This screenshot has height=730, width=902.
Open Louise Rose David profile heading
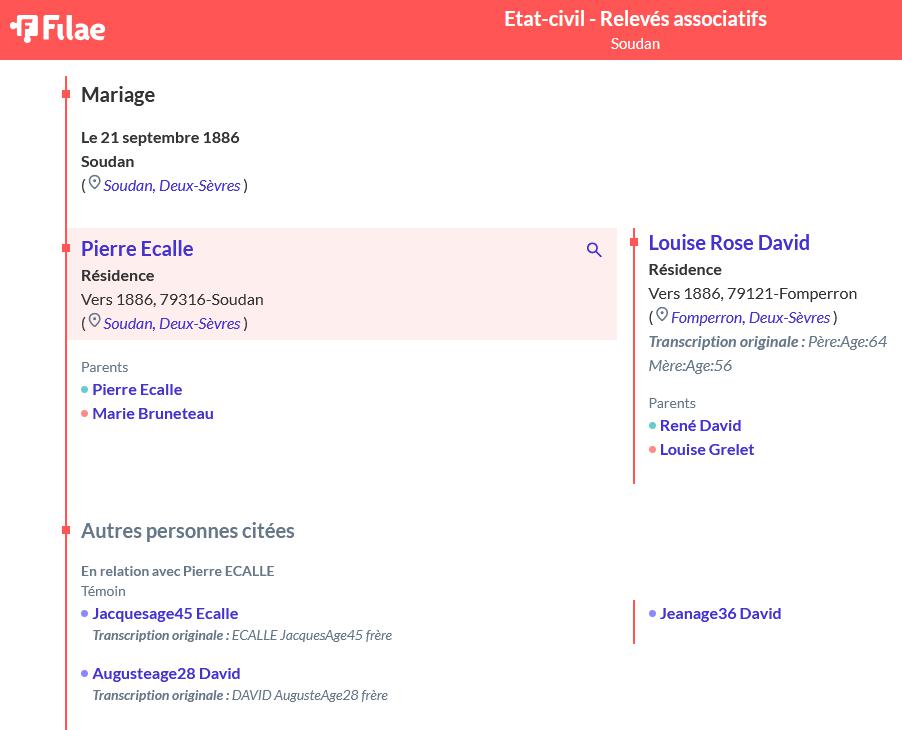[729, 243]
